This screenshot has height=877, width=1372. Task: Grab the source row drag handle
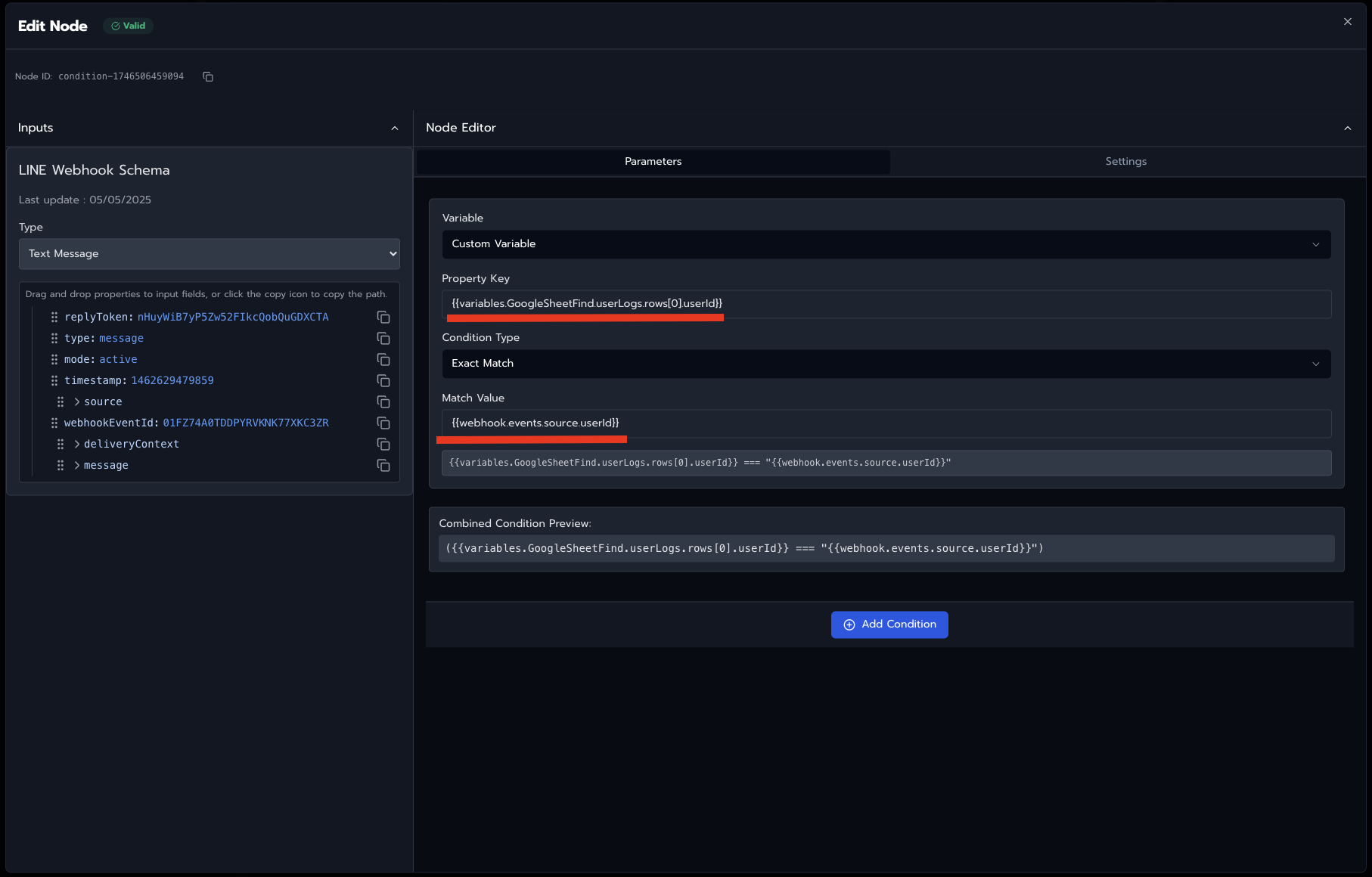[x=61, y=401]
